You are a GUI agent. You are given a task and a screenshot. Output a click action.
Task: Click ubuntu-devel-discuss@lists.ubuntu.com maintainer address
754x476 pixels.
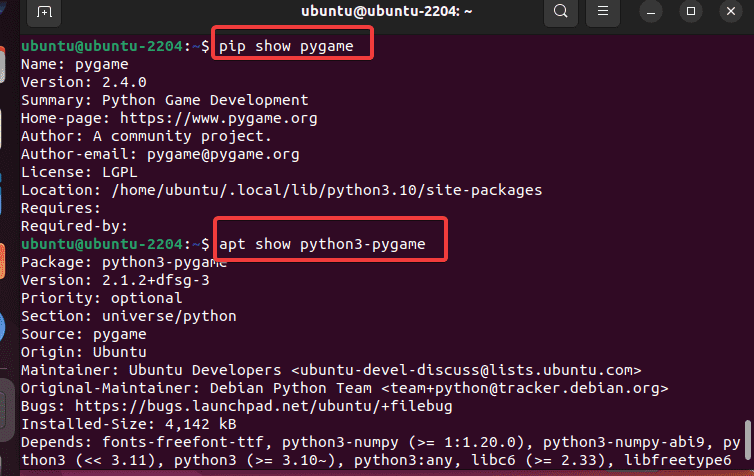pos(466,370)
